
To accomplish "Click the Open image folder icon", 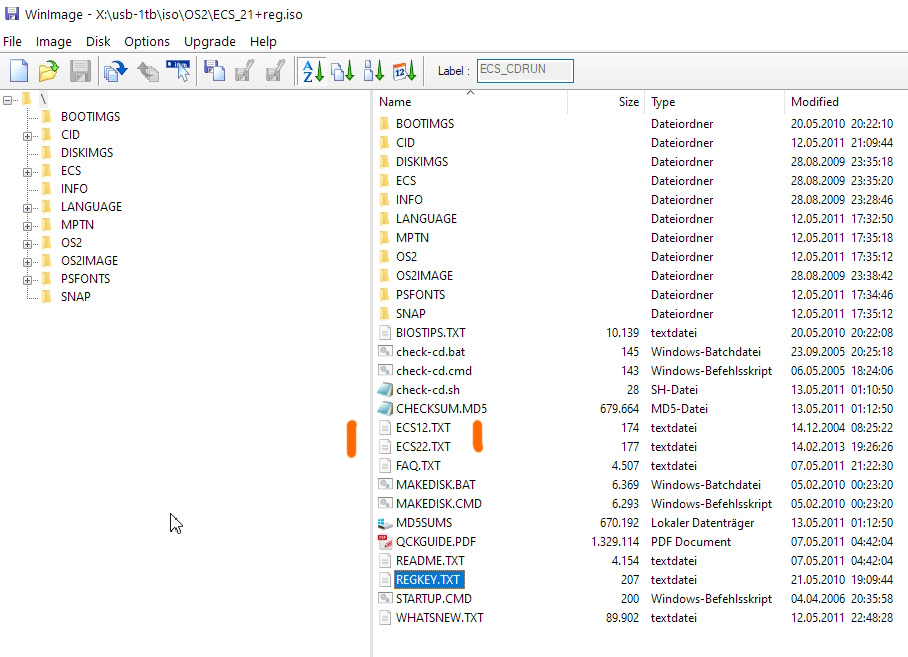I will tap(49, 71).
